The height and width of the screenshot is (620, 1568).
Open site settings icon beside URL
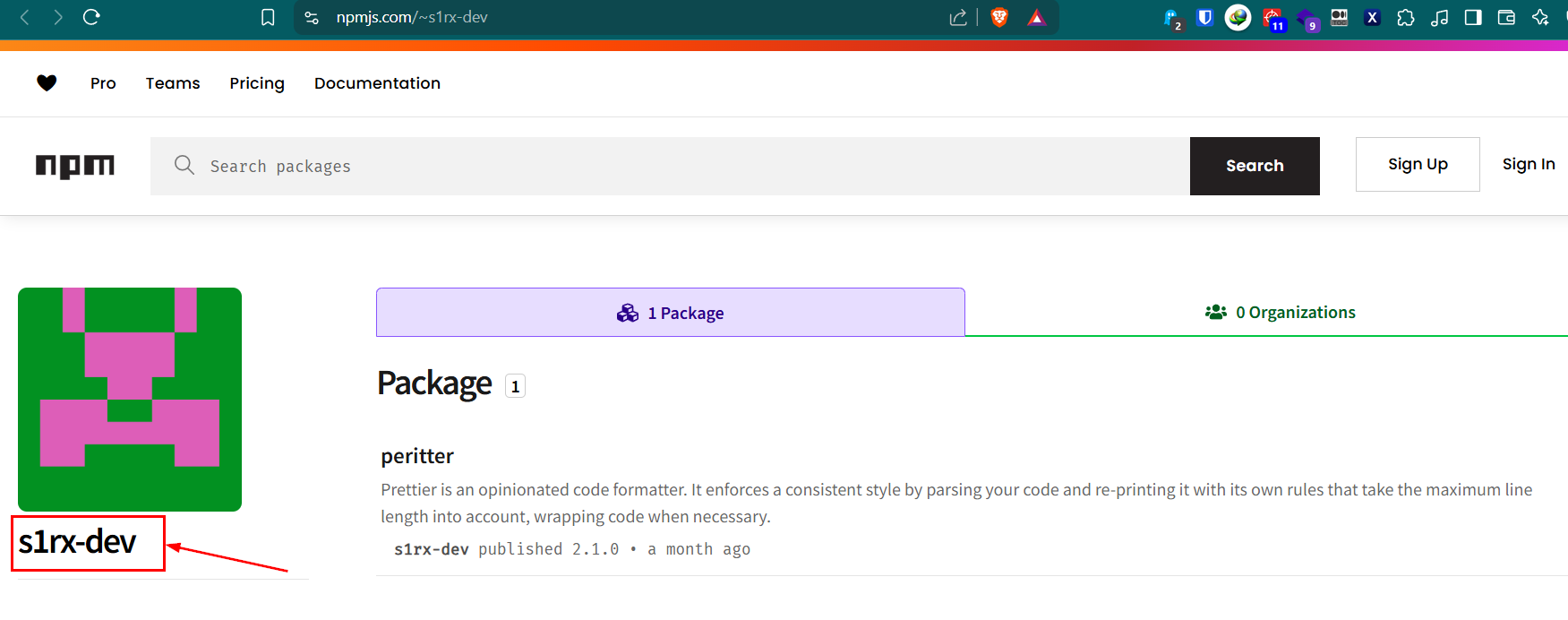click(312, 17)
